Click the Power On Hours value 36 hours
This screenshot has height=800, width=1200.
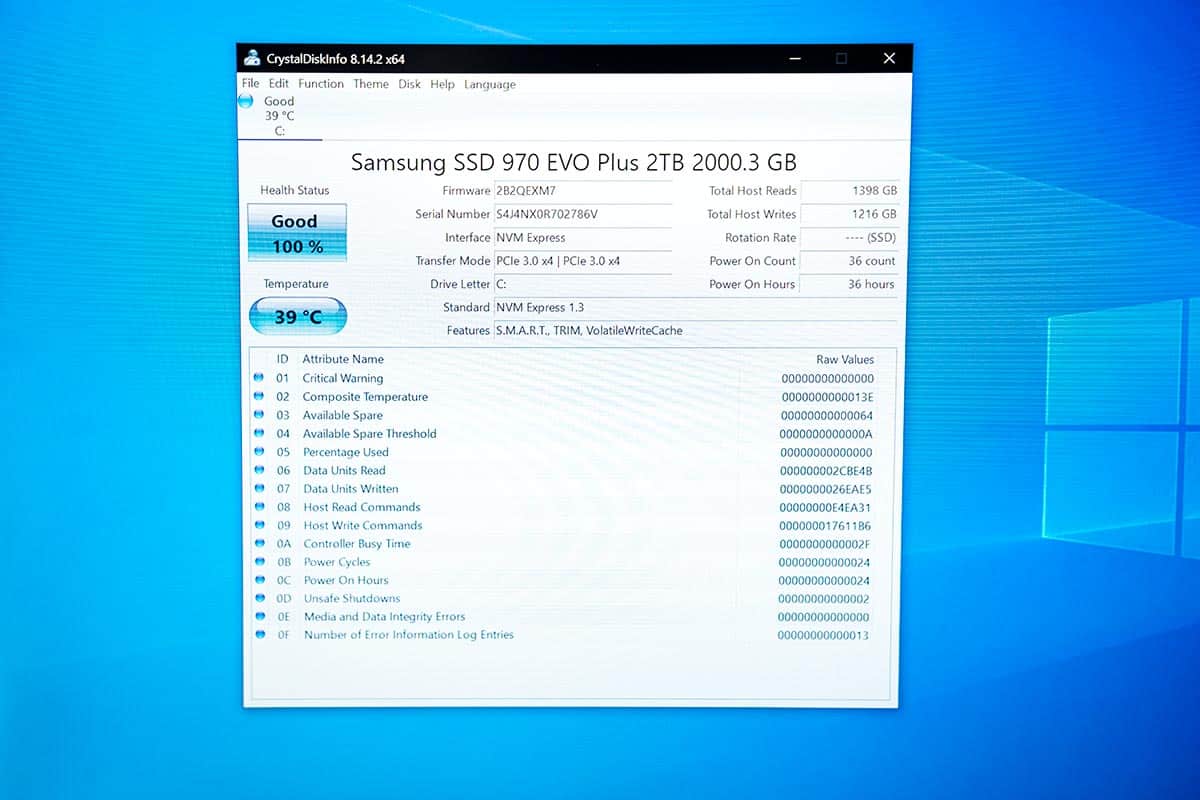[850, 284]
